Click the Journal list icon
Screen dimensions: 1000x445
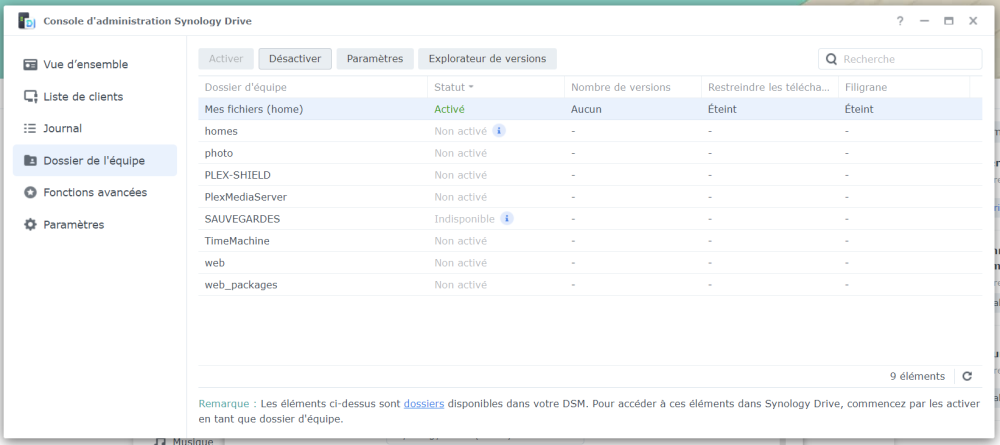(30, 128)
